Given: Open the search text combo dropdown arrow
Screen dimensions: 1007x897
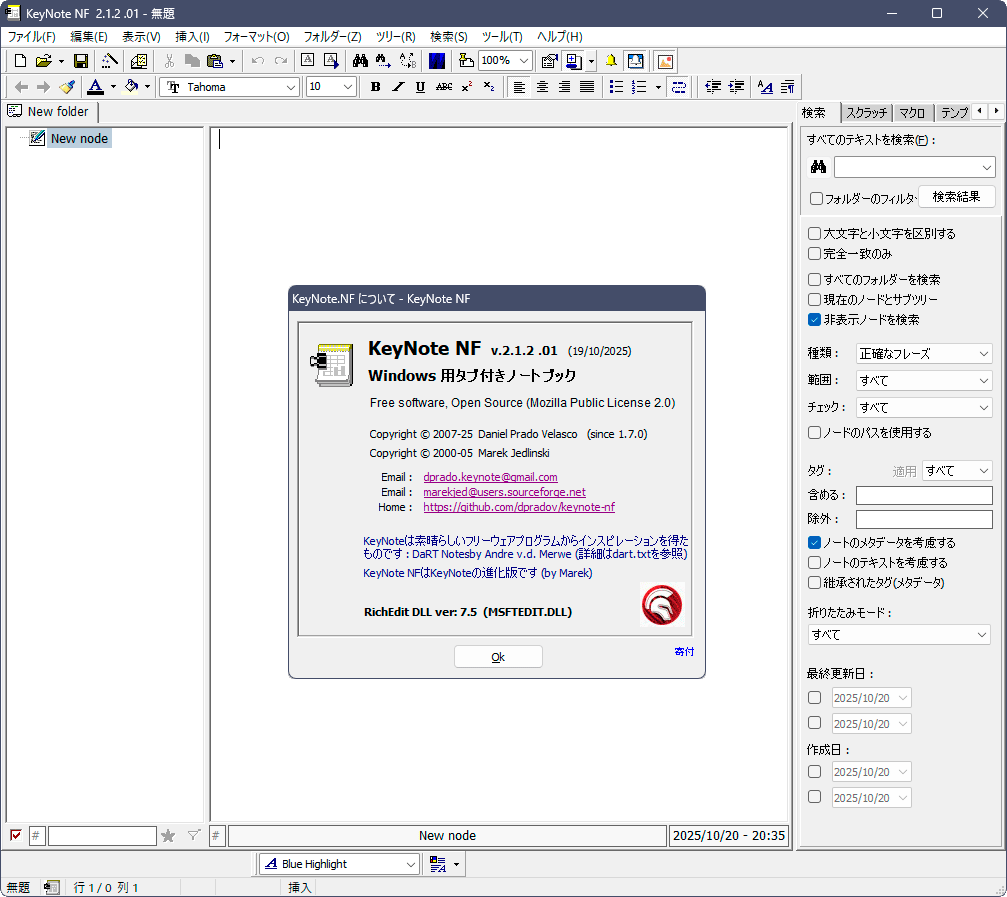Looking at the screenshot, I should (x=986, y=168).
